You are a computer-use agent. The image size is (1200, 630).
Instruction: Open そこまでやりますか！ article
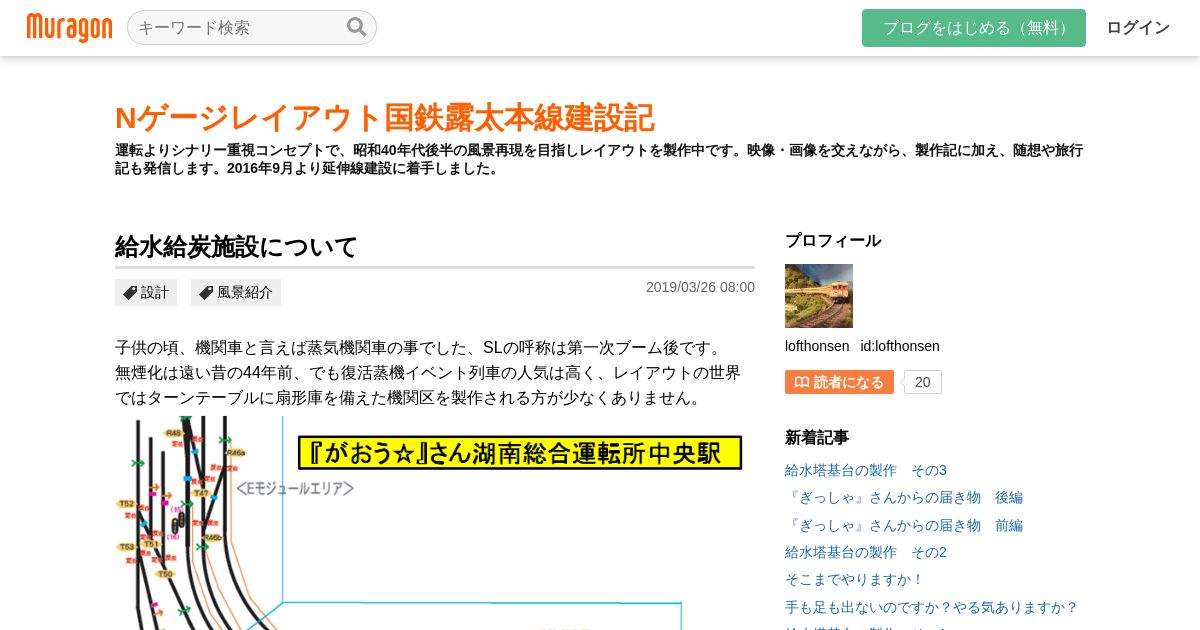pyautogui.click(x=854, y=579)
